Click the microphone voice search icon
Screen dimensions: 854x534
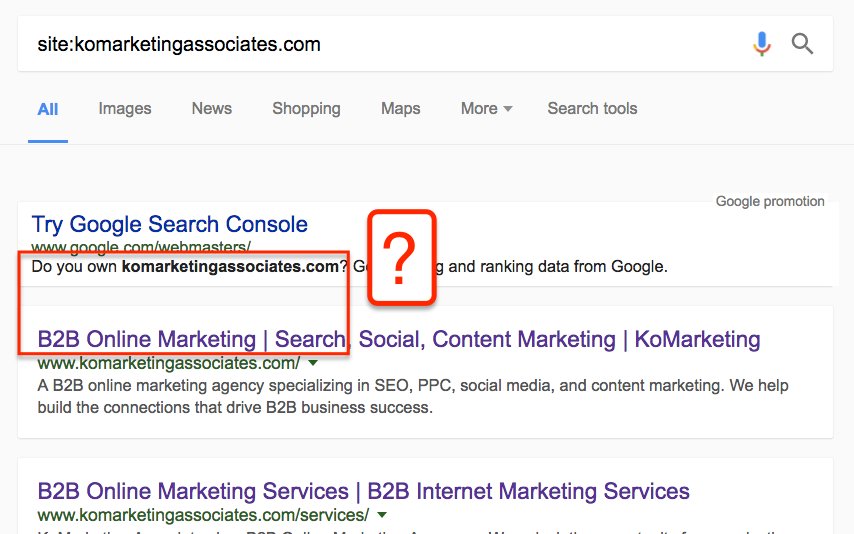tap(762, 44)
